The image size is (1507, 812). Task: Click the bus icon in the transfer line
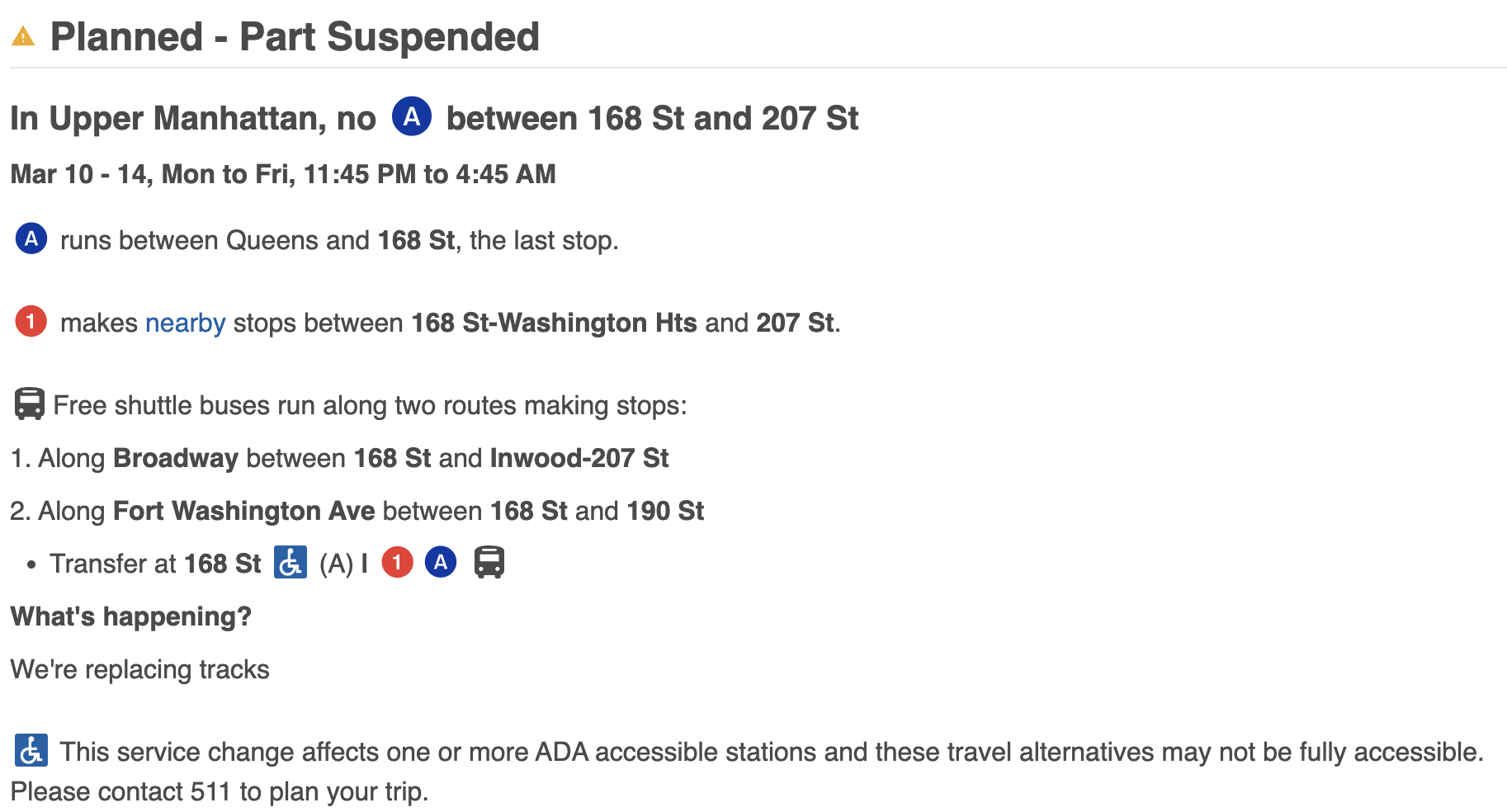[x=489, y=563]
